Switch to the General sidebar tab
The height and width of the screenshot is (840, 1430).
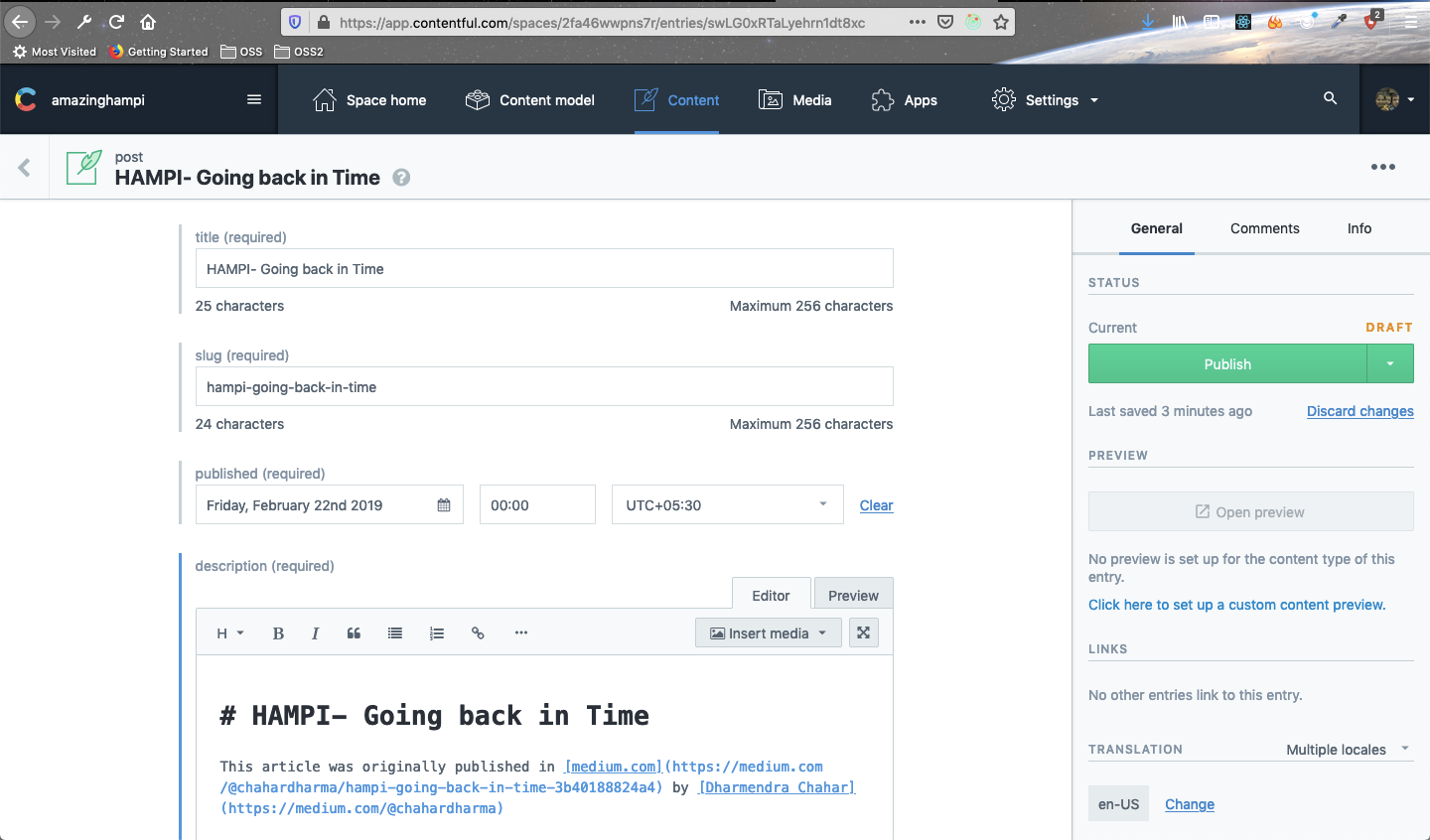pyautogui.click(x=1157, y=228)
